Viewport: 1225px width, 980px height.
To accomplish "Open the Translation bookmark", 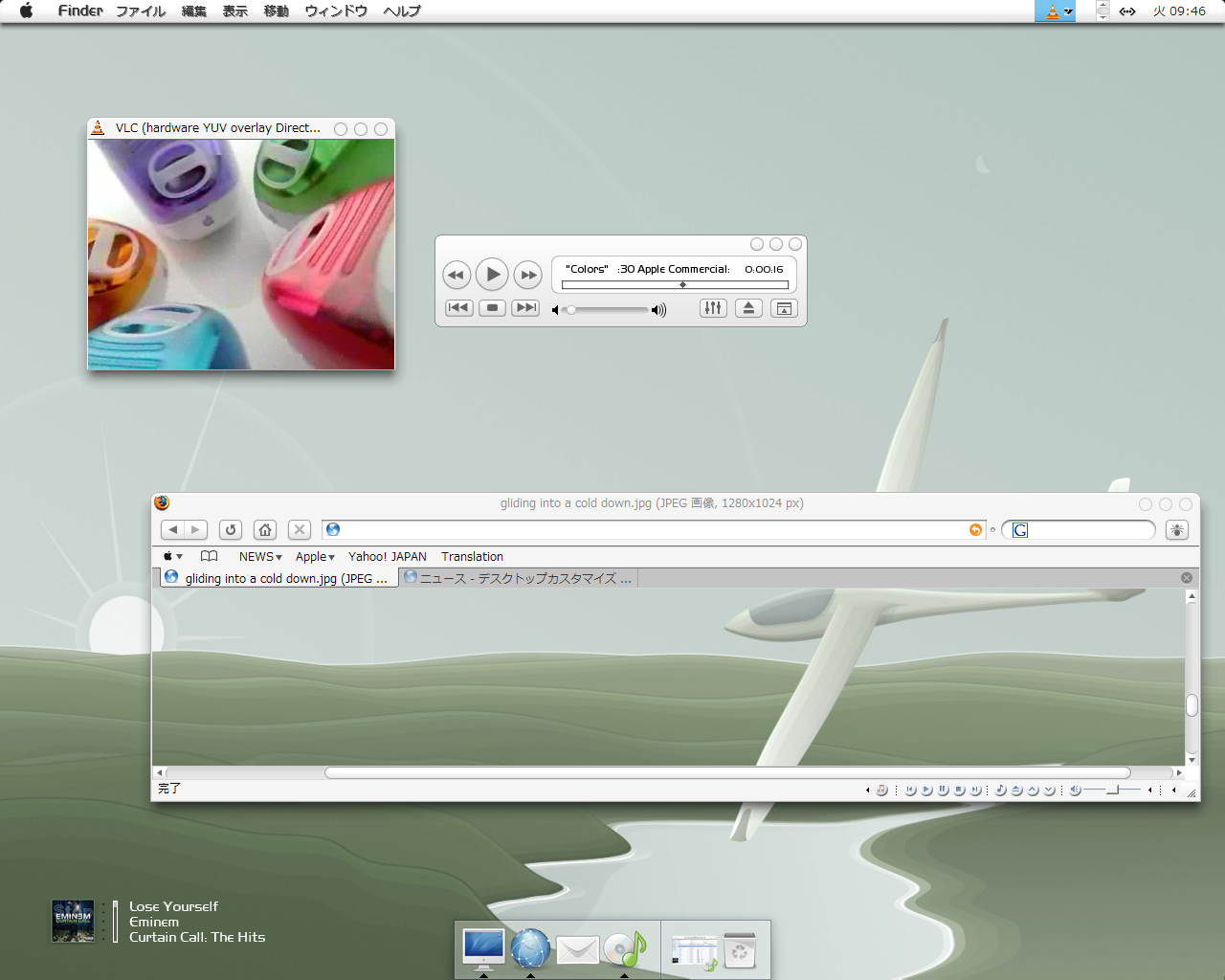I will coord(472,556).
